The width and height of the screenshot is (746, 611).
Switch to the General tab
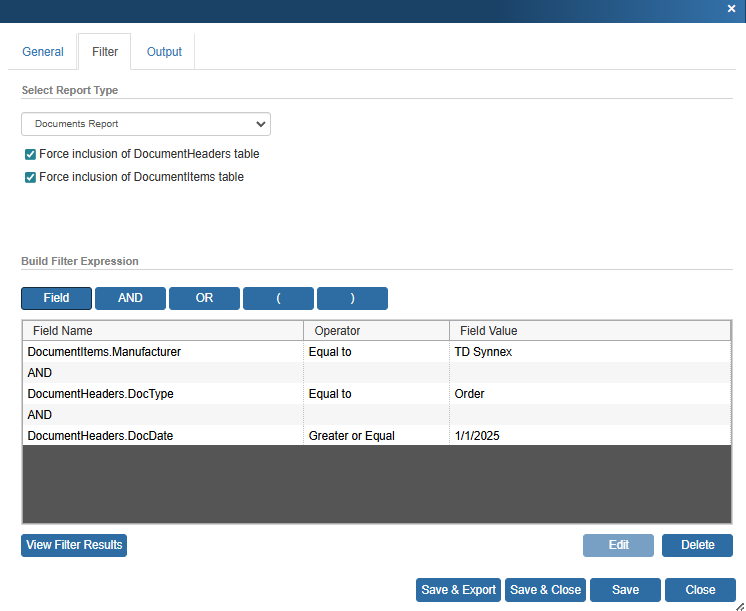(x=43, y=52)
